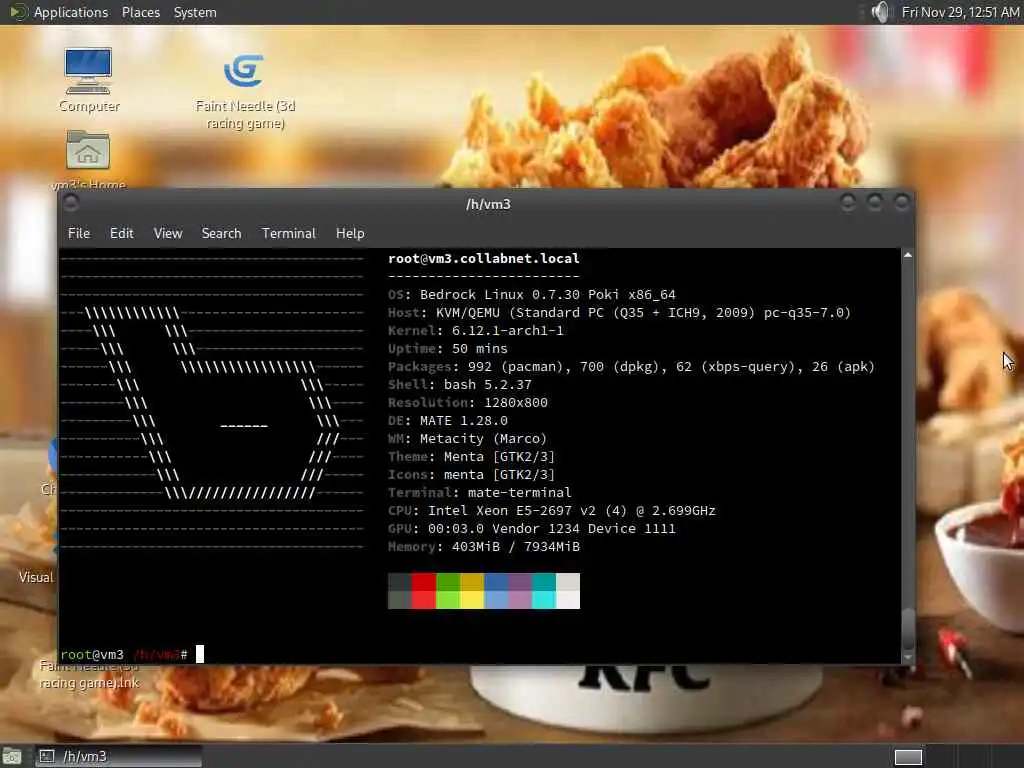Click the purple color block in neofetch palette
1024x768 pixels.
coord(520,591)
